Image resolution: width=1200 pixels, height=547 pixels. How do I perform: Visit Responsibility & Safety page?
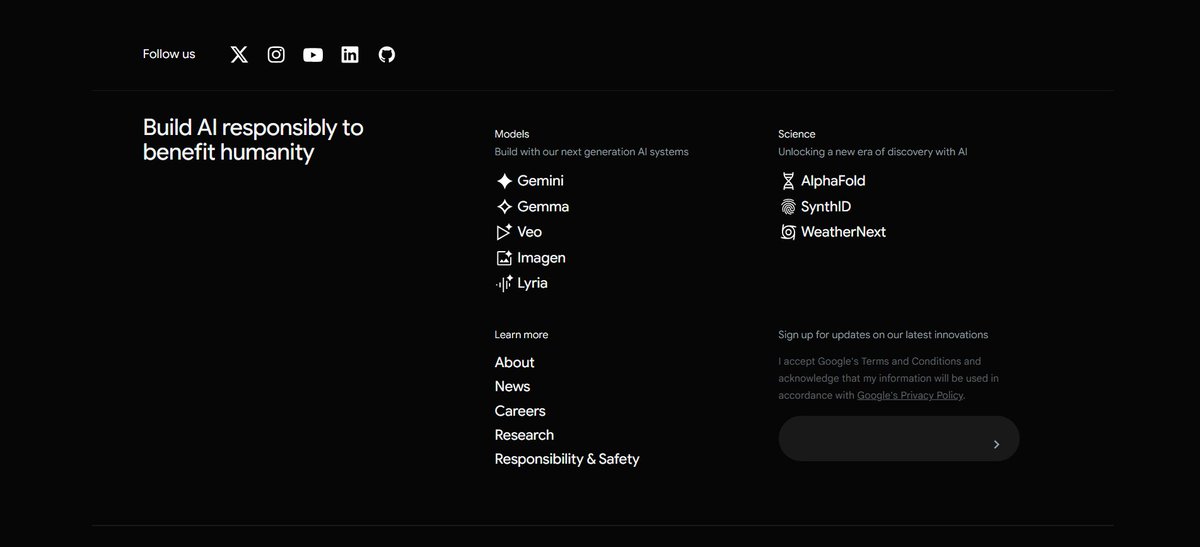[567, 459]
